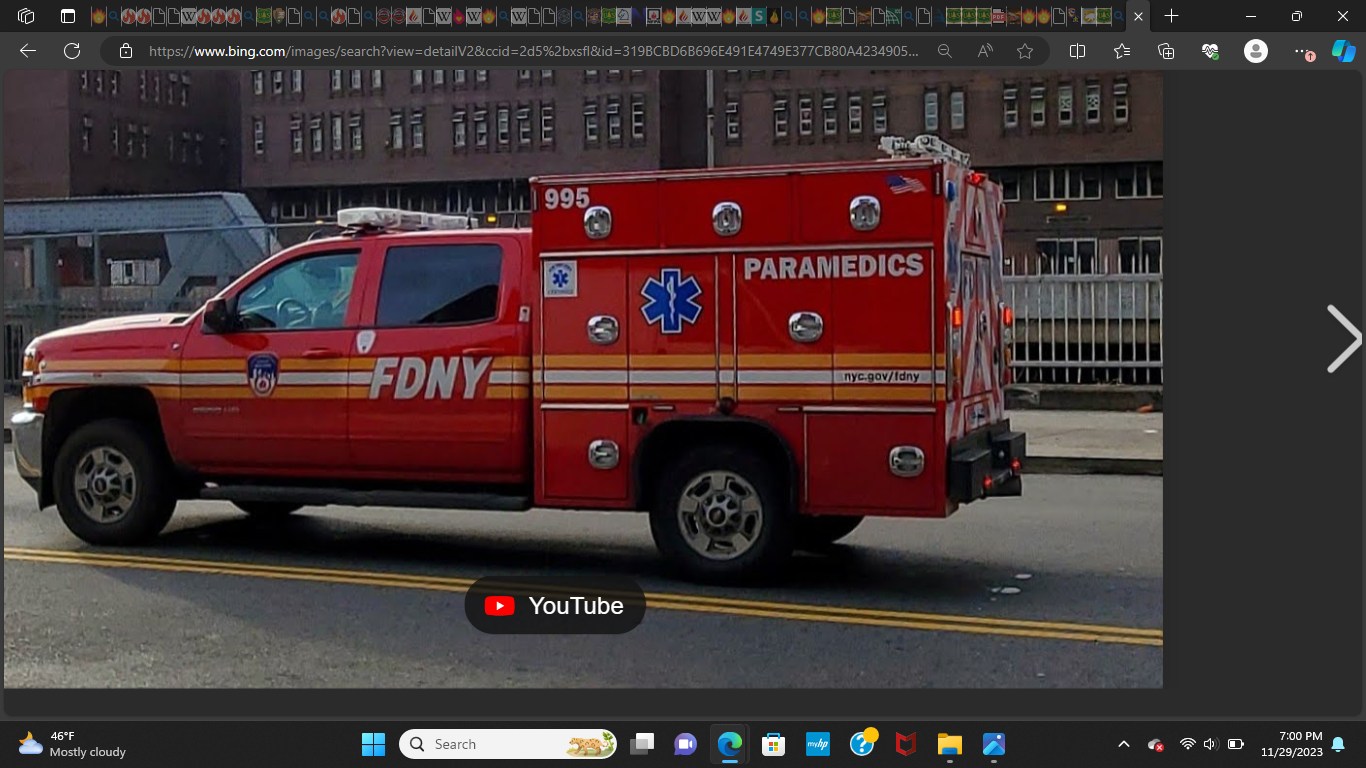The image size is (1366, 768).
Task: Launch the myHP app
Action: tap(818, 744)
